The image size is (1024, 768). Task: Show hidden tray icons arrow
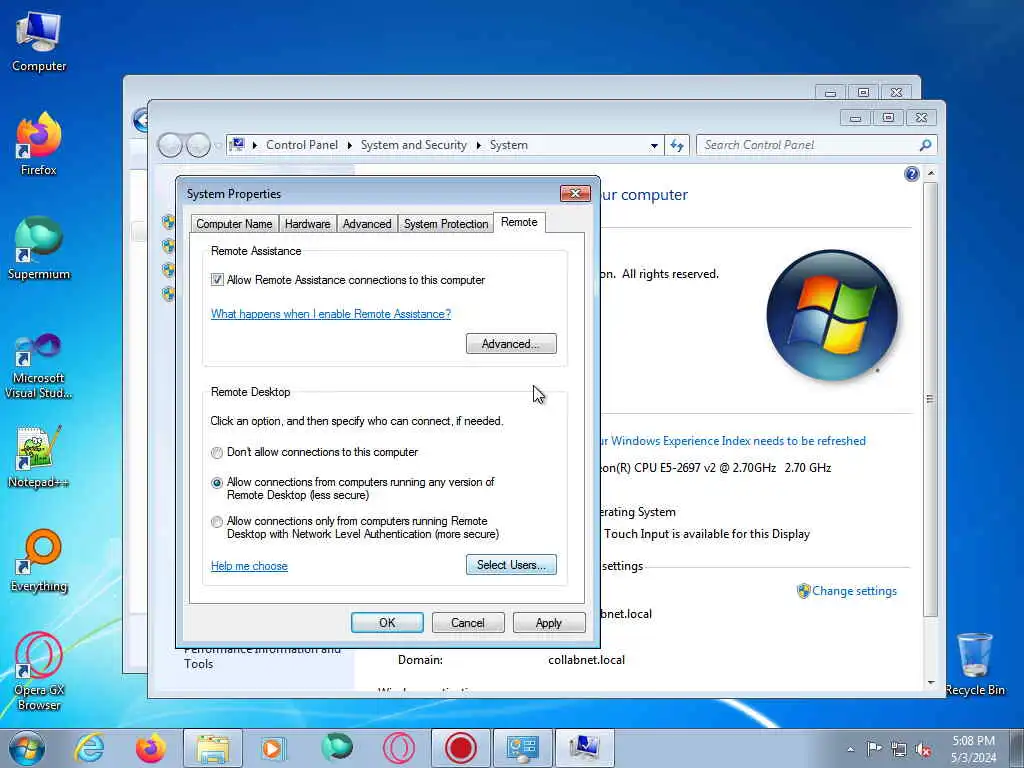pyautogui.click(x=850, y=749)
